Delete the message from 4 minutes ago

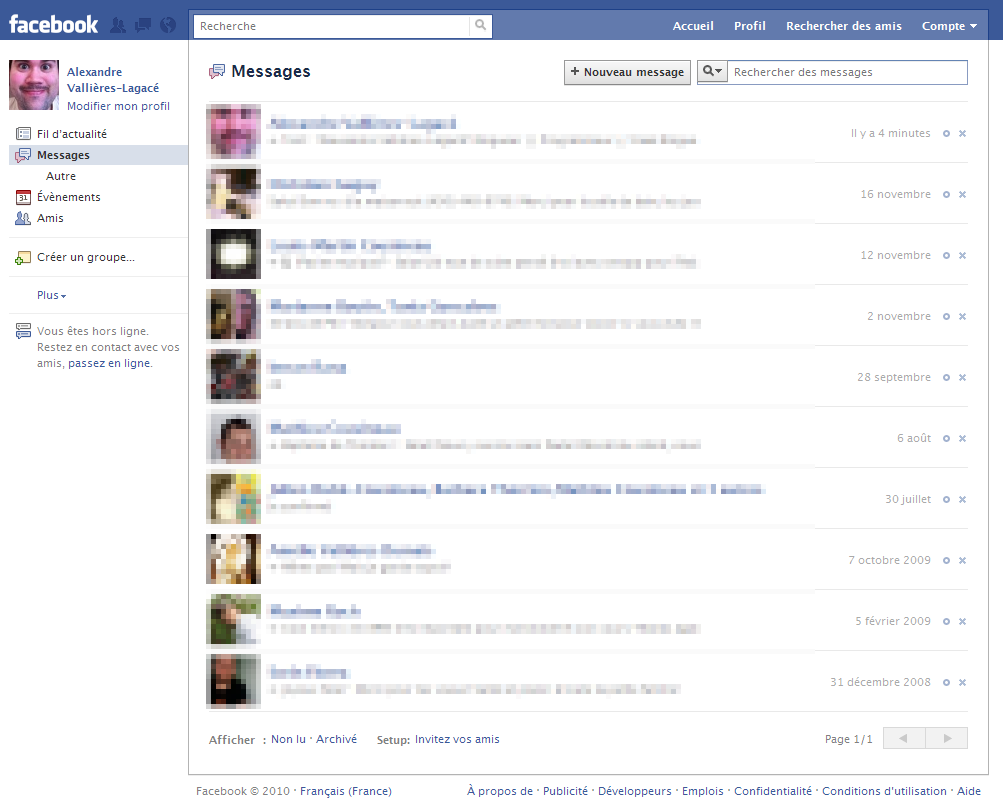click(x=962, y=134)
